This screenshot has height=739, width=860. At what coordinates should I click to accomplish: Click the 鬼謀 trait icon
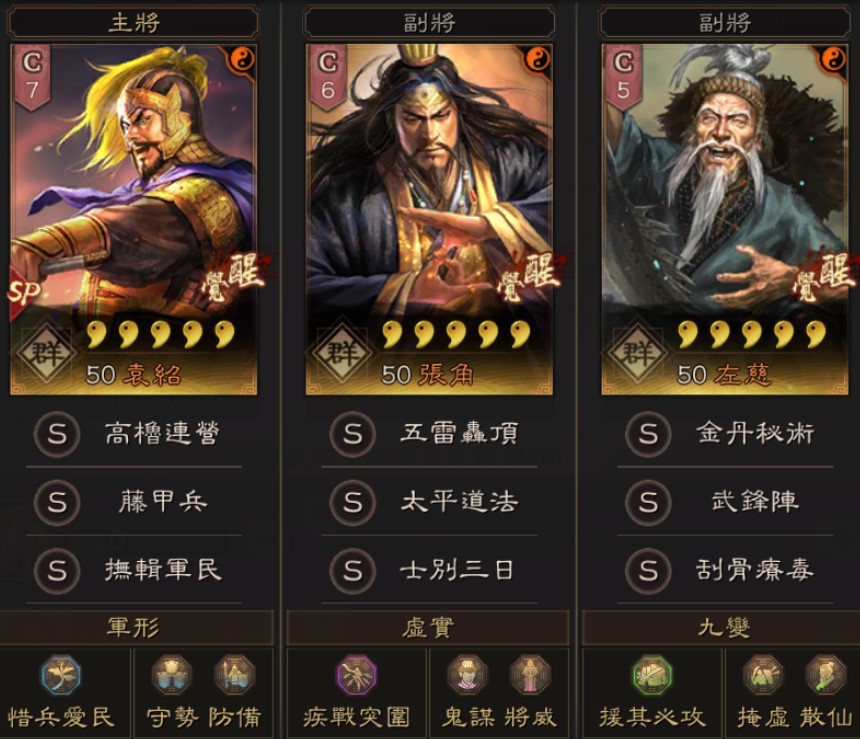467,675
